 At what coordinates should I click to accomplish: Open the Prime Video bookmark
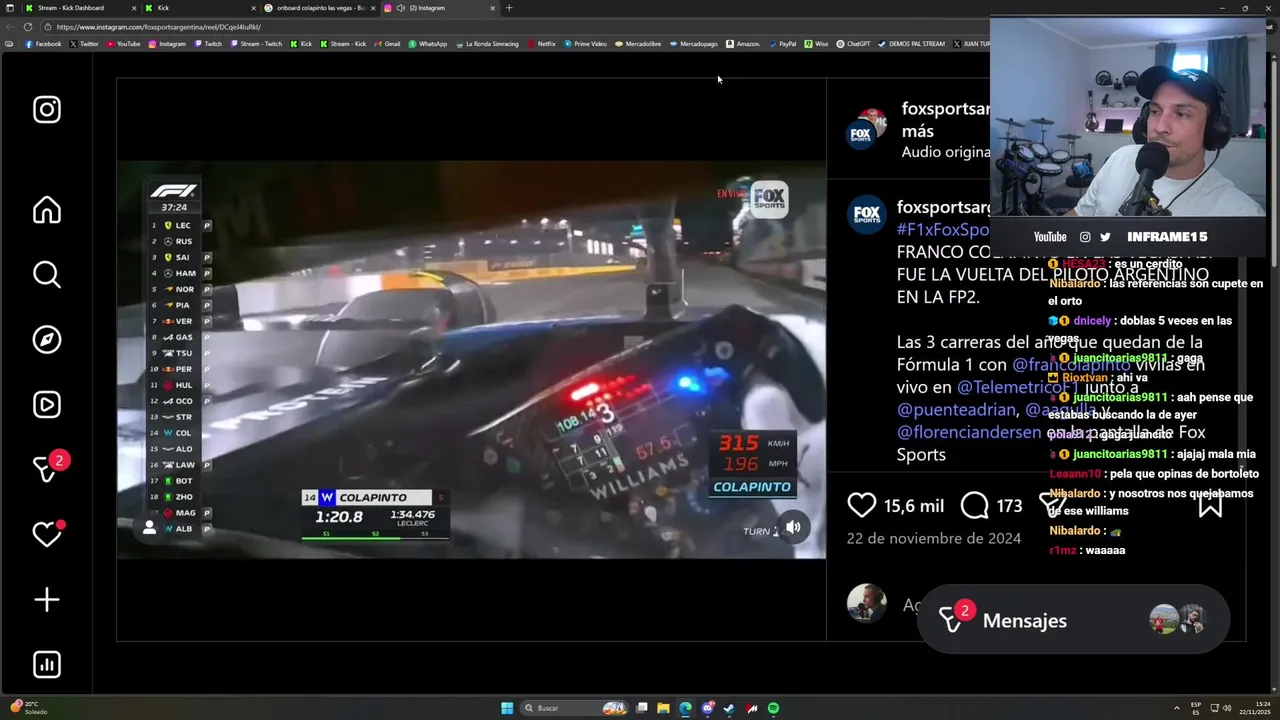pos(585,44)
